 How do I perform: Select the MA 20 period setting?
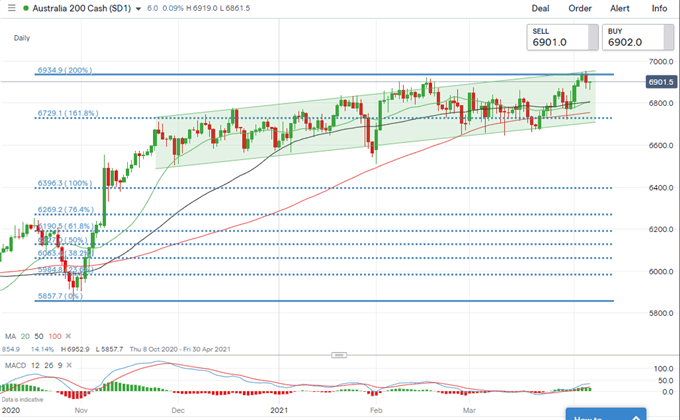coord(25,336)
